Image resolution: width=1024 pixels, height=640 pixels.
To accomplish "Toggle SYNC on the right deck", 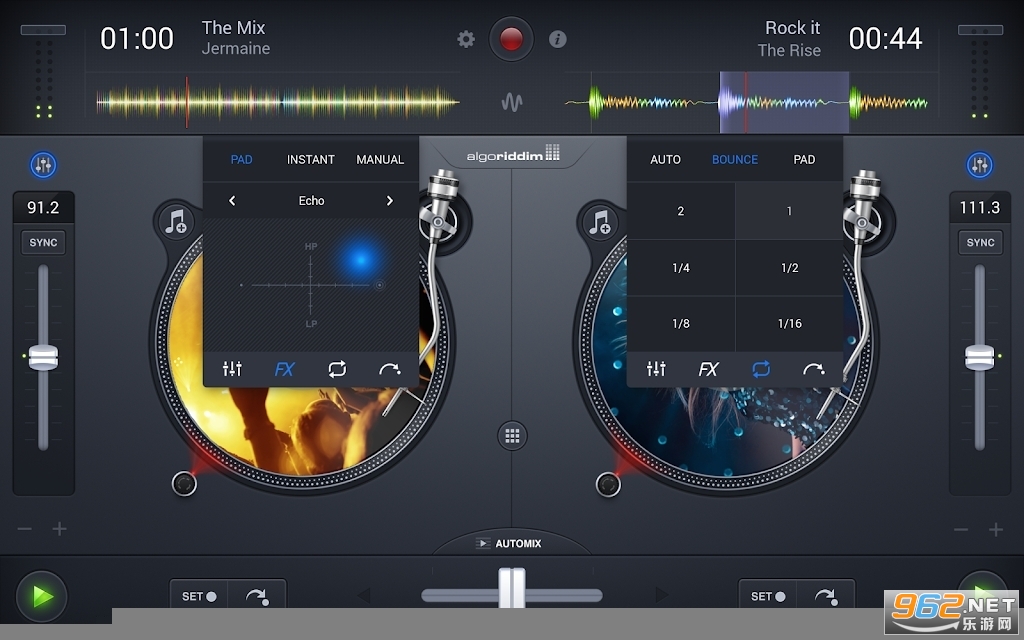I will coord(980,242).
